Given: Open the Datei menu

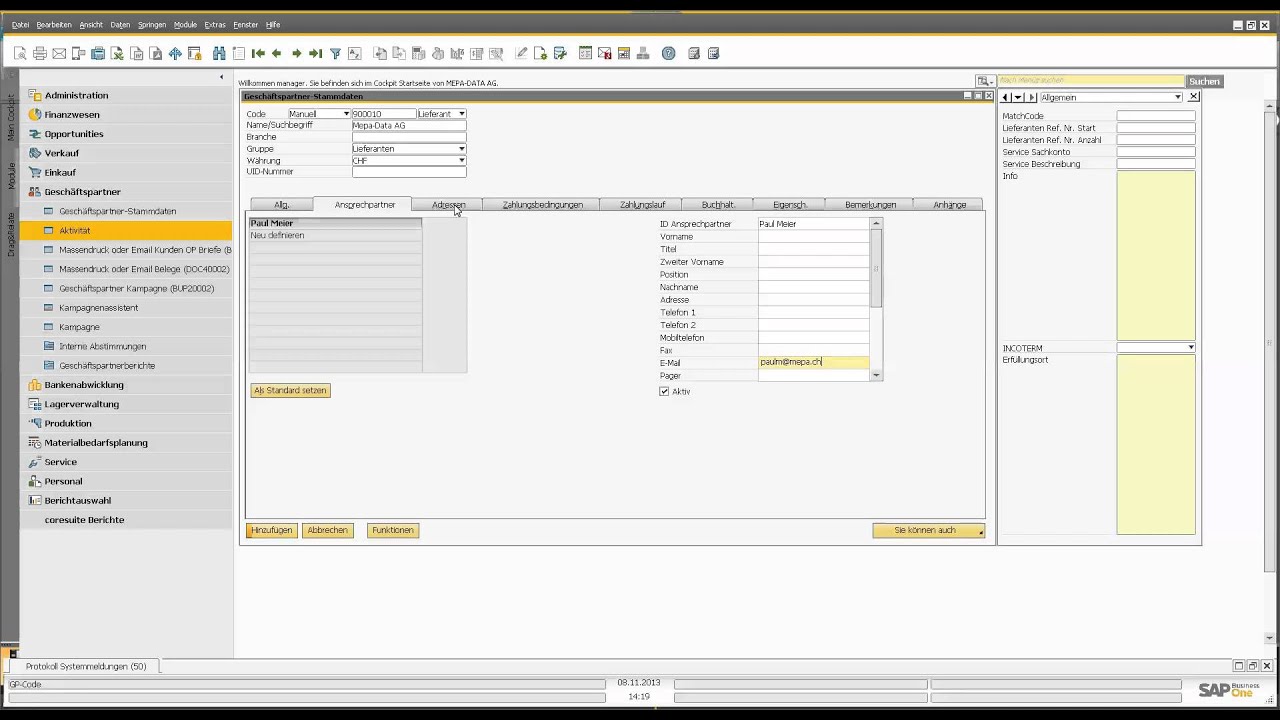Looking at the screenshot, I should click(20, 24).
